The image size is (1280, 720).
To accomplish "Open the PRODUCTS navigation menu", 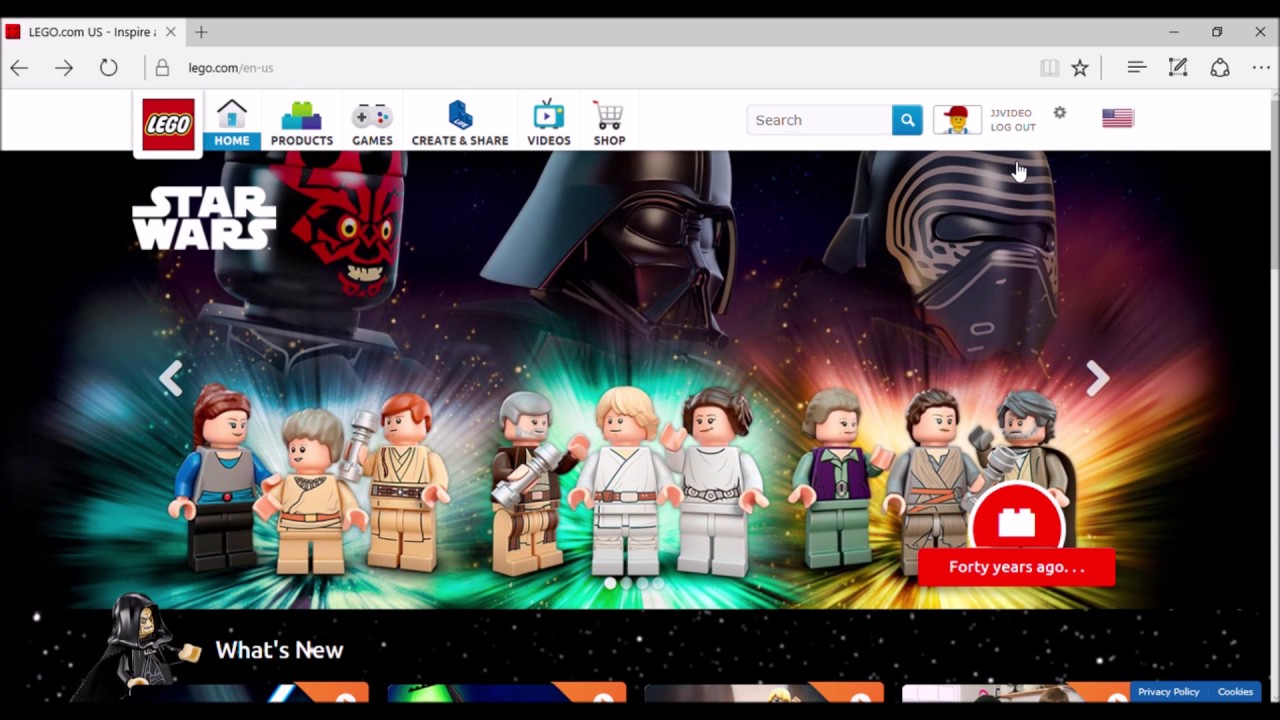I will pyautogui.click(x=301, y=123).
